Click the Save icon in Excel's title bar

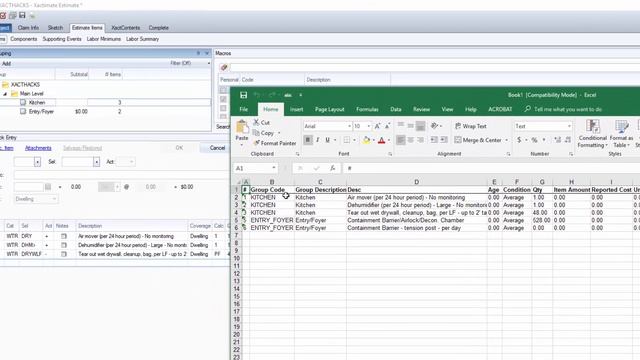click(x=243, y=95)
